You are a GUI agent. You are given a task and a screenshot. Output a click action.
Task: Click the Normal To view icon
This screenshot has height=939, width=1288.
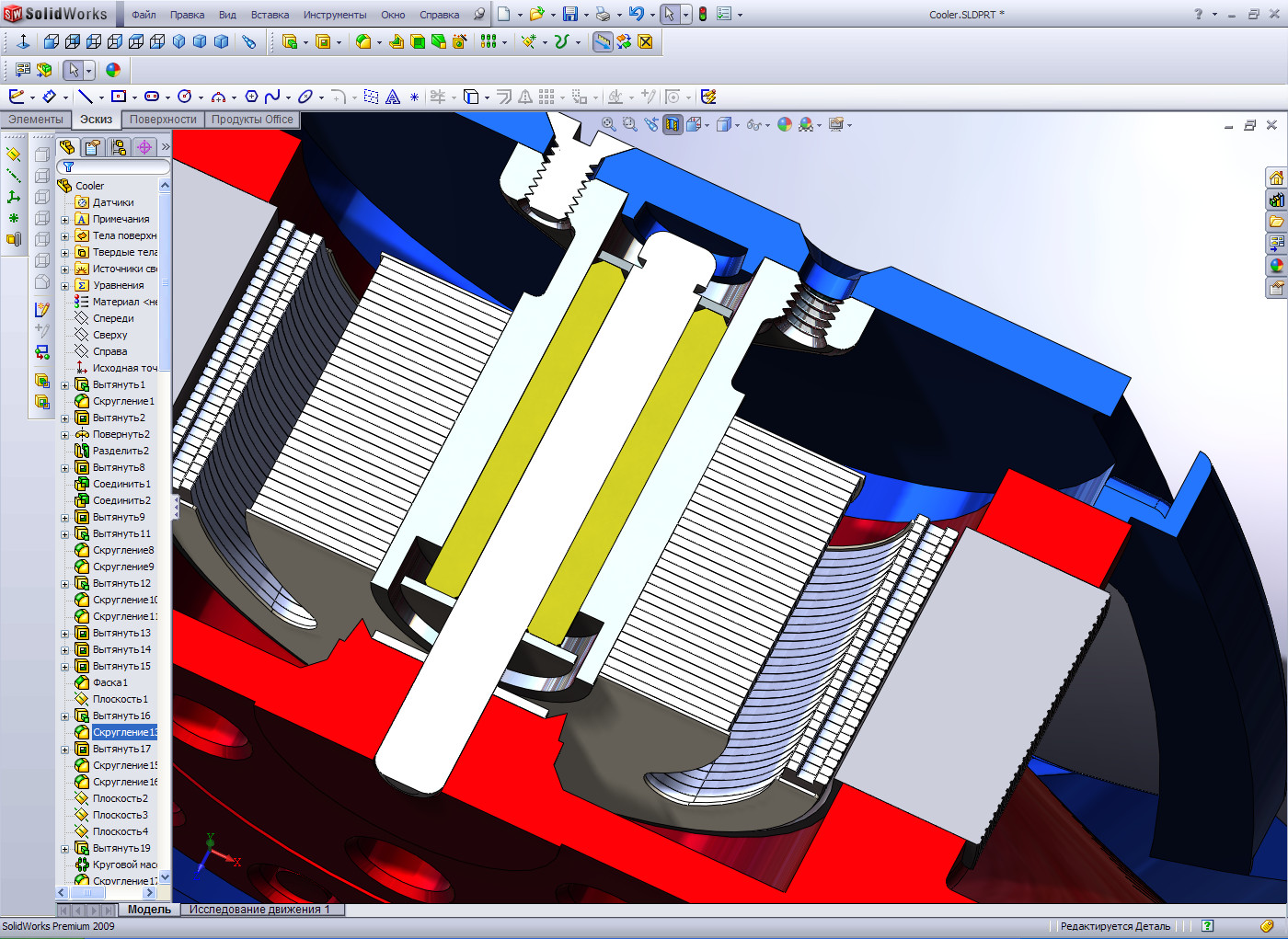pyautogui.click(x=23, y=41)
